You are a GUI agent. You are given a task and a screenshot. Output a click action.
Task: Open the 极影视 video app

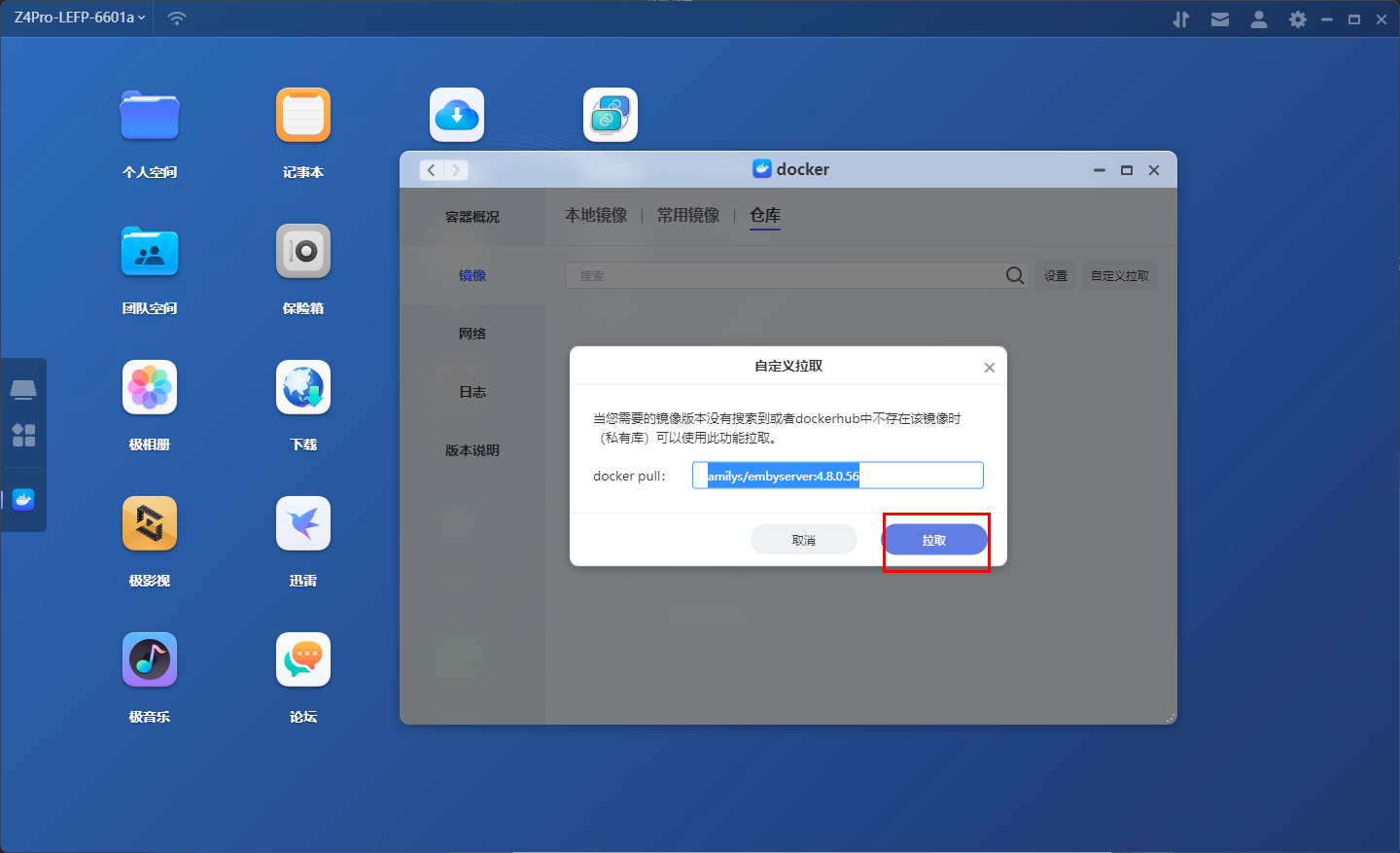(150, 524)
